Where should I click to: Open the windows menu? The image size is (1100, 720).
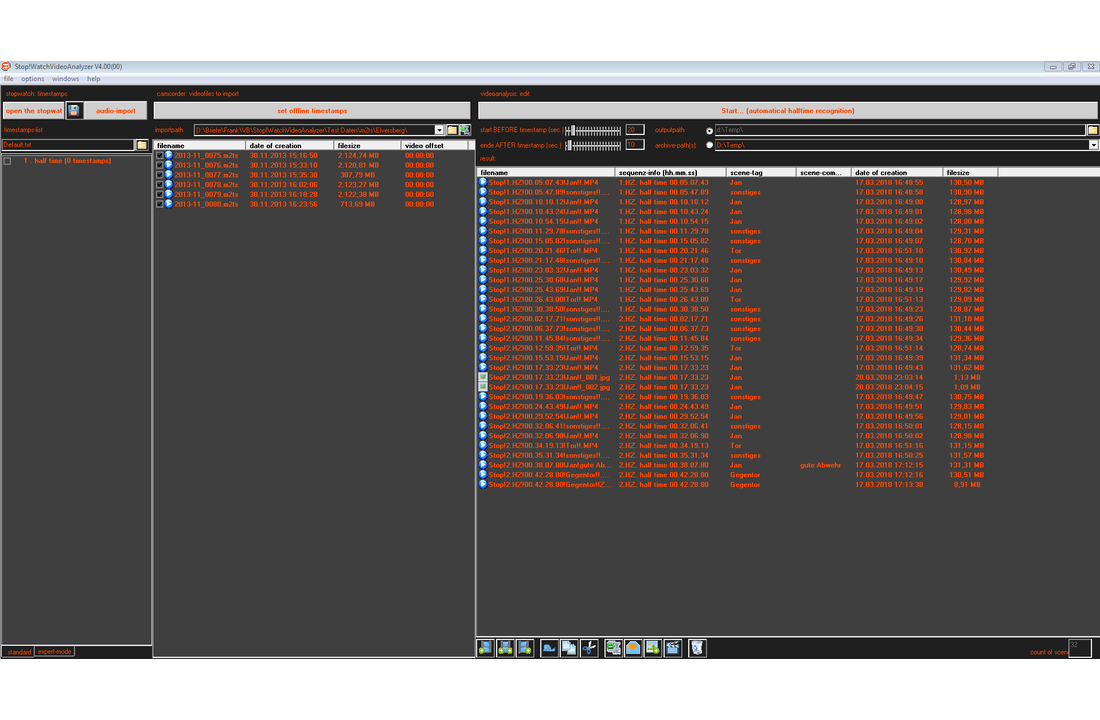pyautogui.click(x=65, y=79)
